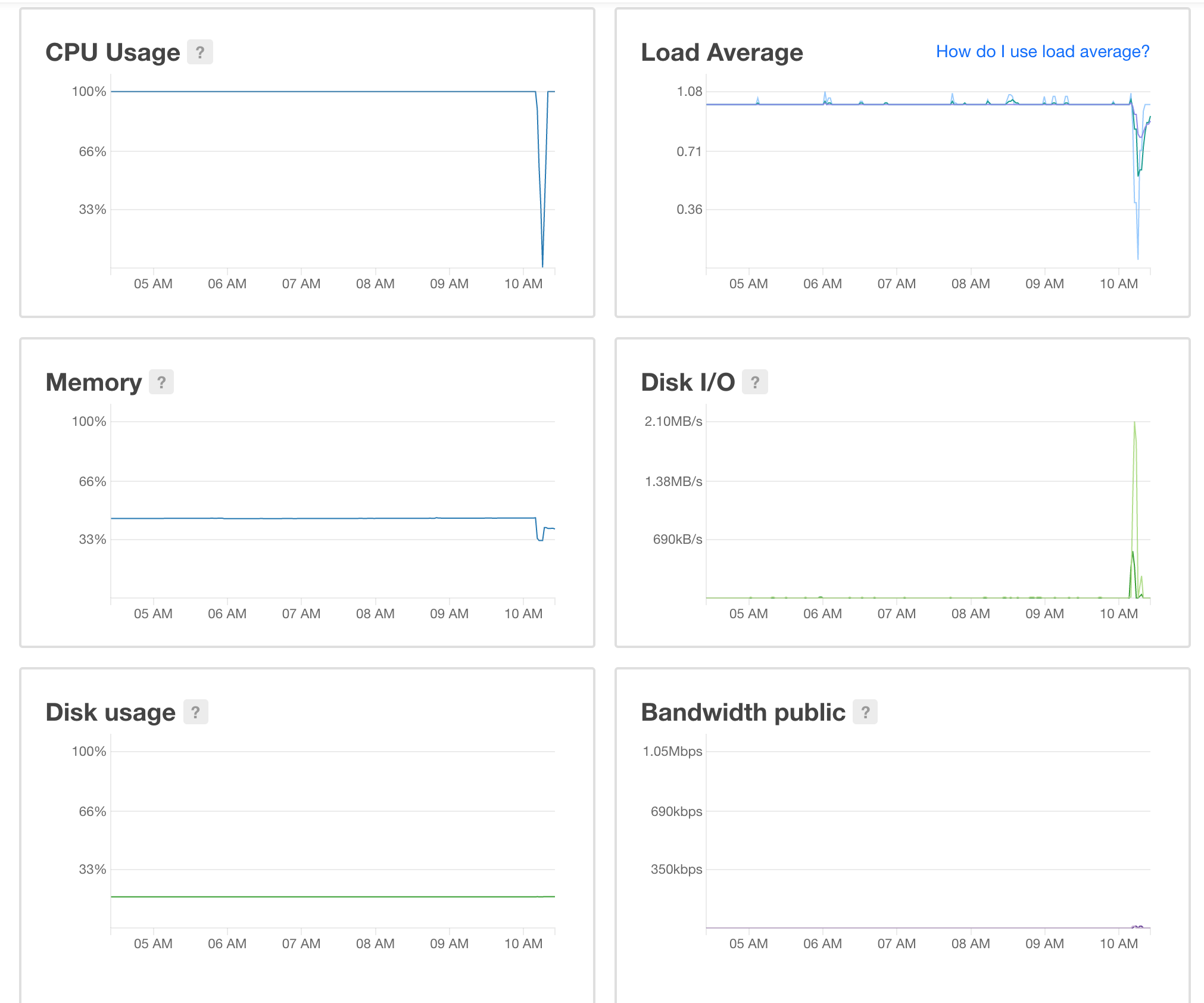Click the Load Average chart heading
1204x1003 pixels.
tap(722, 52)
